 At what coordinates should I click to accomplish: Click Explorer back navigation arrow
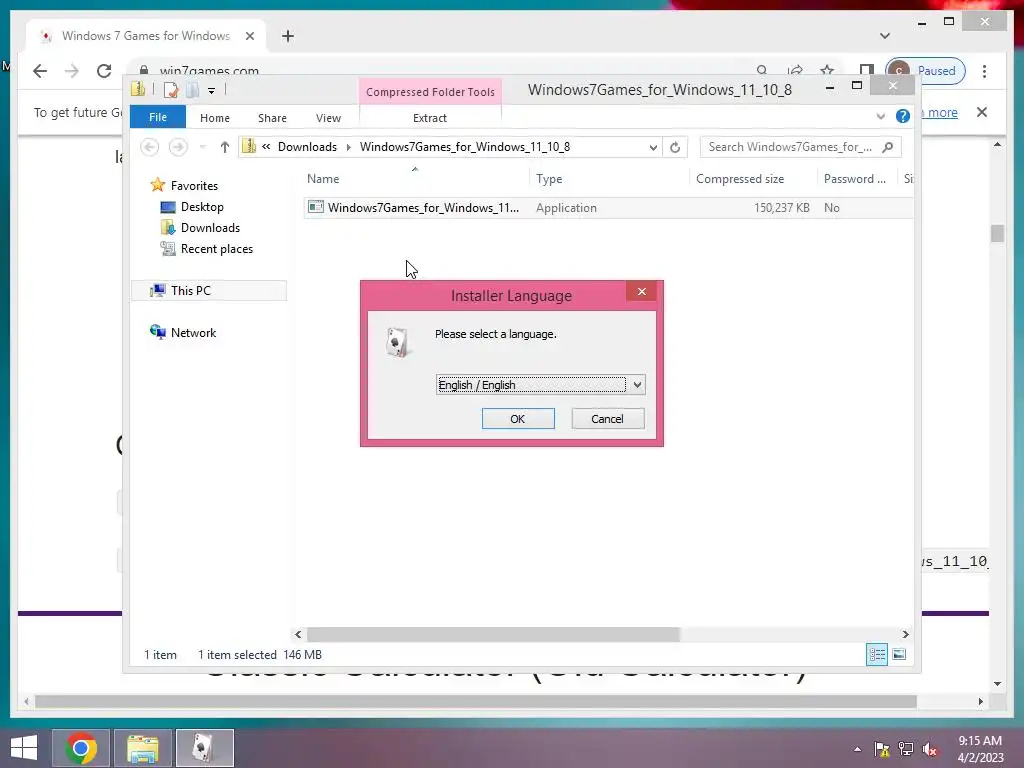(x=150, y=147)
